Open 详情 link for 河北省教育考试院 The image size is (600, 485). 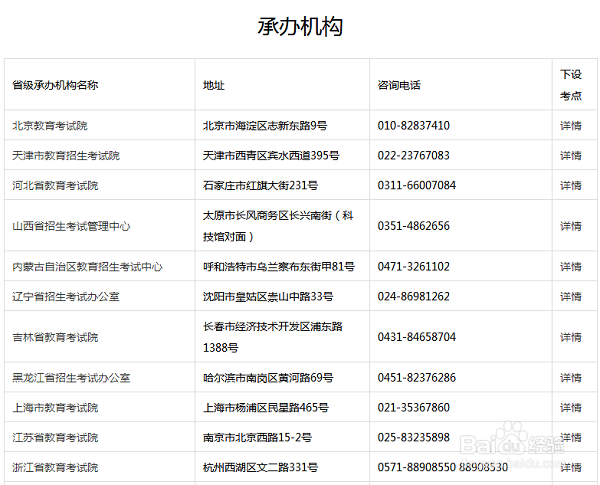click(571, 185)
